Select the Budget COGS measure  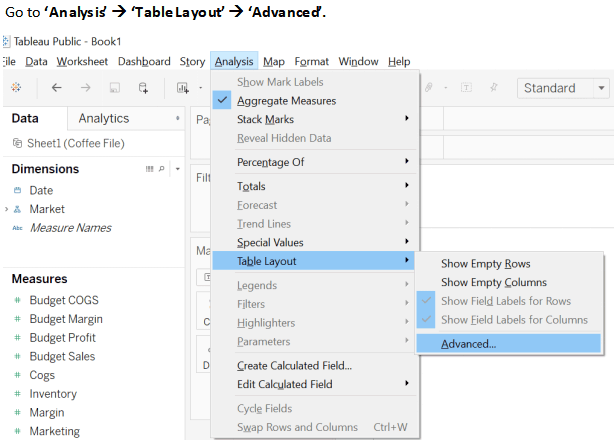point(64,300)
